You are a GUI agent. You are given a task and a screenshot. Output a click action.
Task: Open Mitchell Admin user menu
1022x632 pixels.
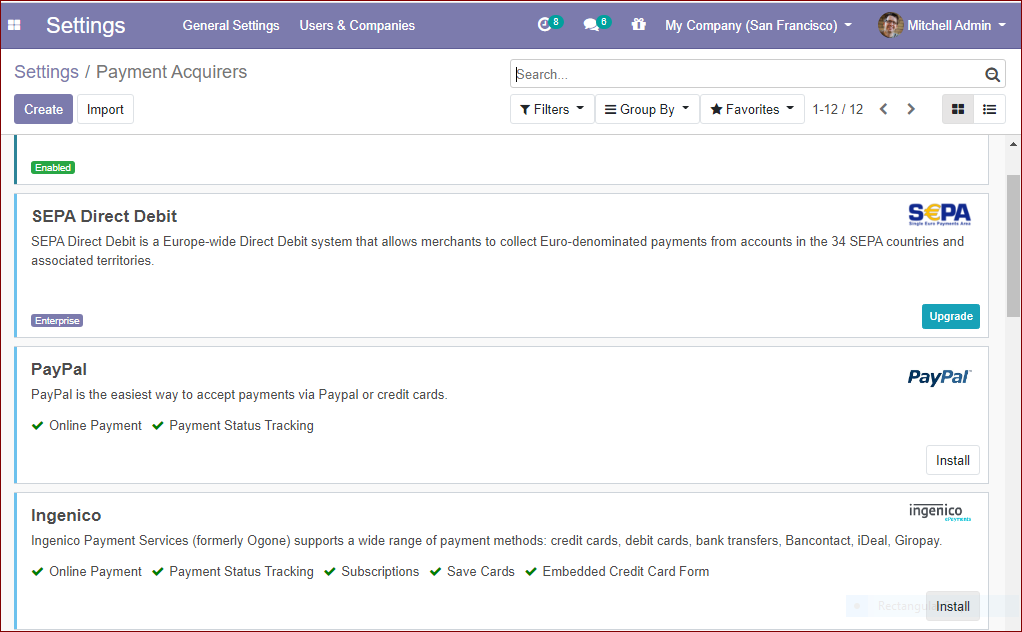942,25
